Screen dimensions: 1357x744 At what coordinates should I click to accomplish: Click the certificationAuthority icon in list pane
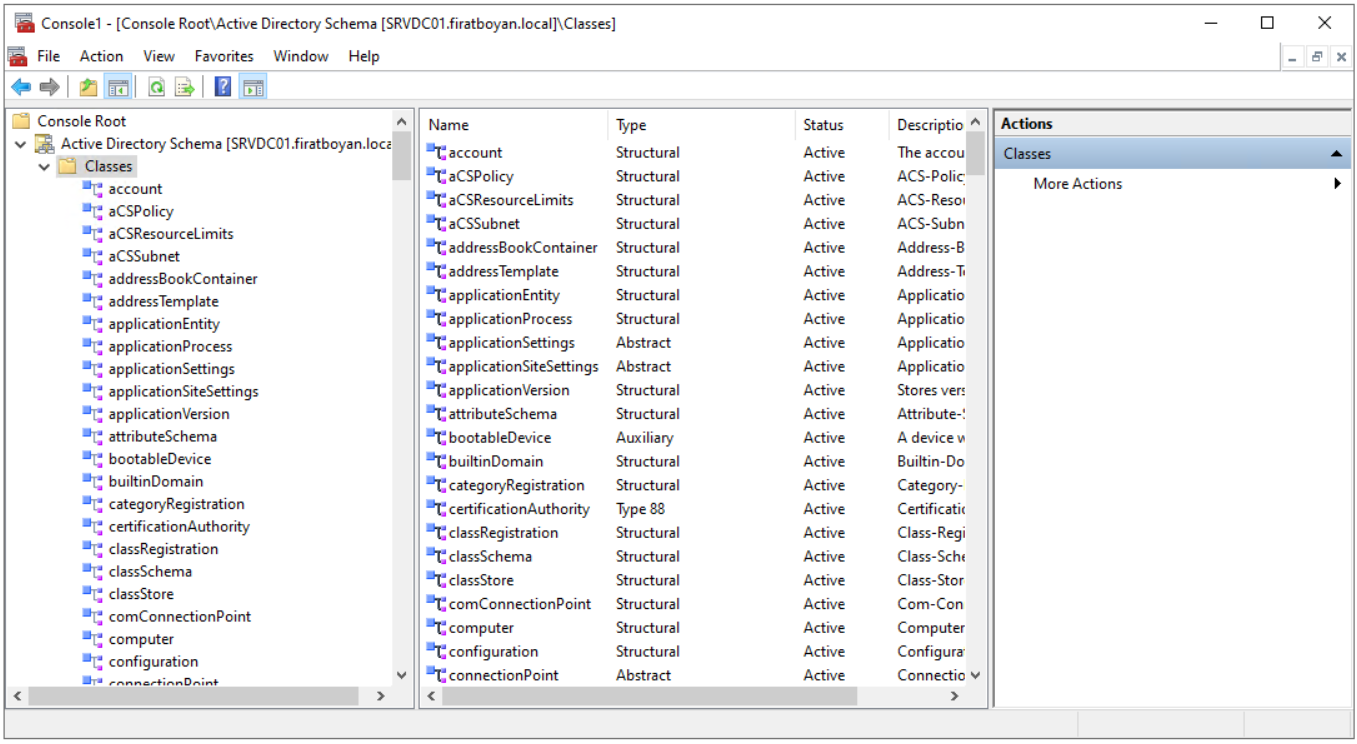pos(436,509)
